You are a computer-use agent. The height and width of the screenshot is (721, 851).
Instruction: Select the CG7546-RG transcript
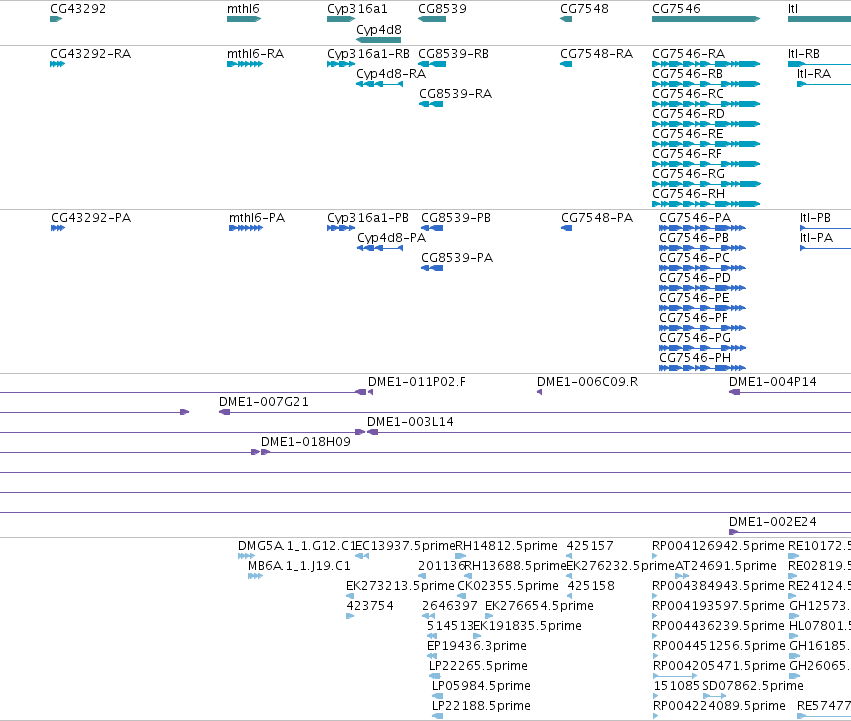(706, 184)
